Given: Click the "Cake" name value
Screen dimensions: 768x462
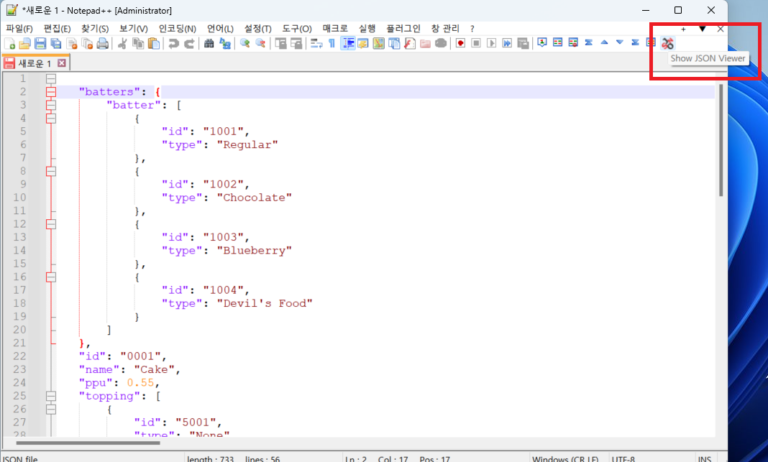Looking at the screenshot, I should pos(154,369).
